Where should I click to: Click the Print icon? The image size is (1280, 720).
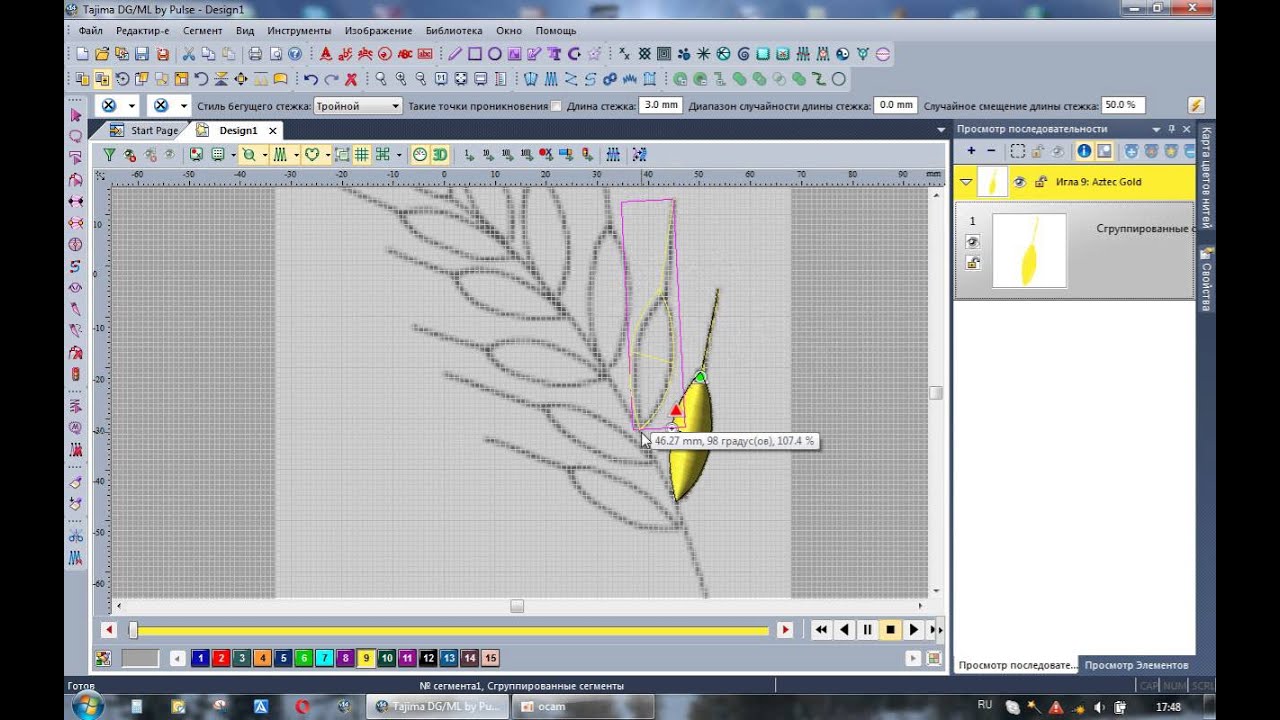pos(255,54)
